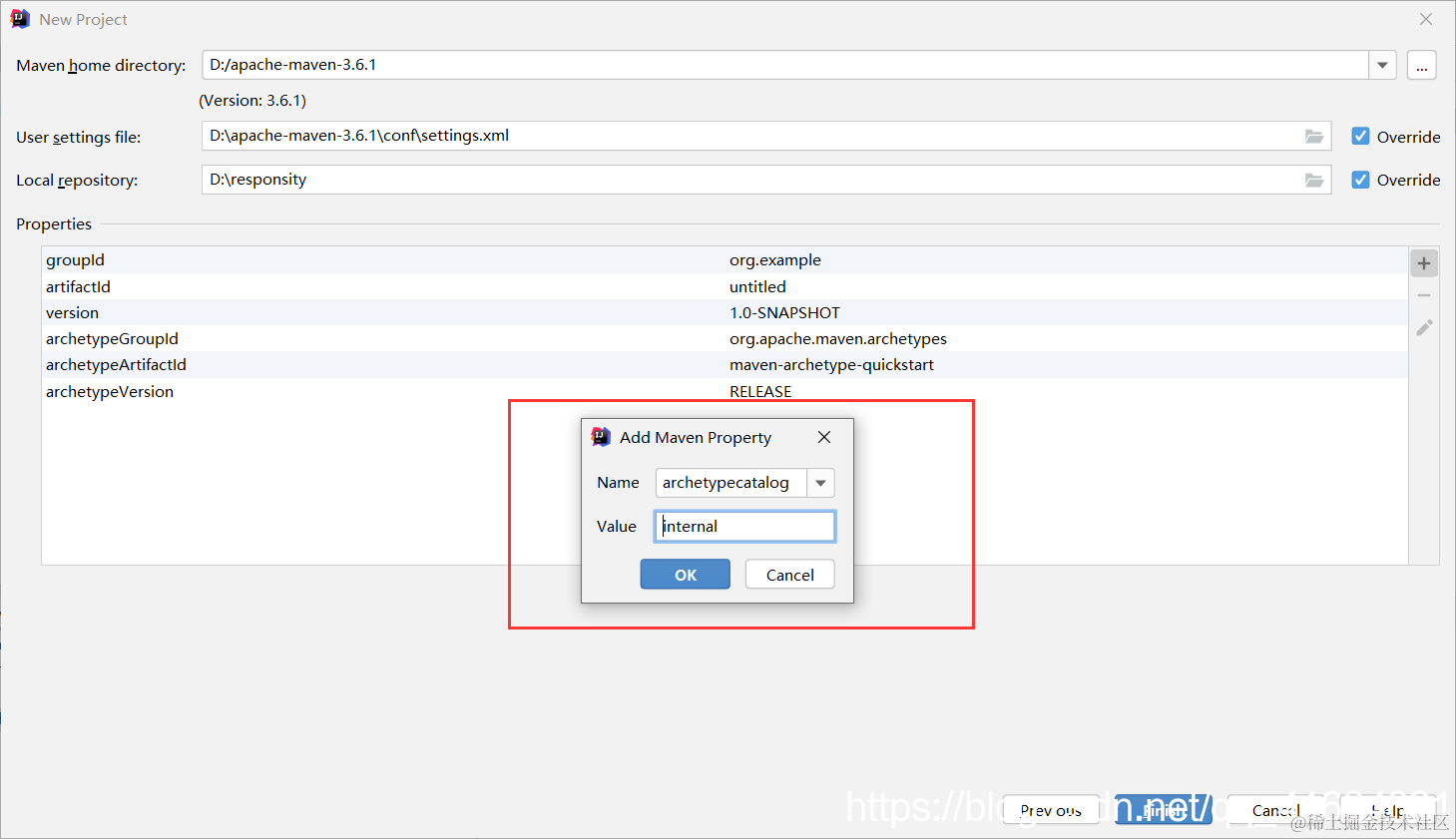
Task: Click the edit property pencil icon
Action: click(x=1424, y=327)
